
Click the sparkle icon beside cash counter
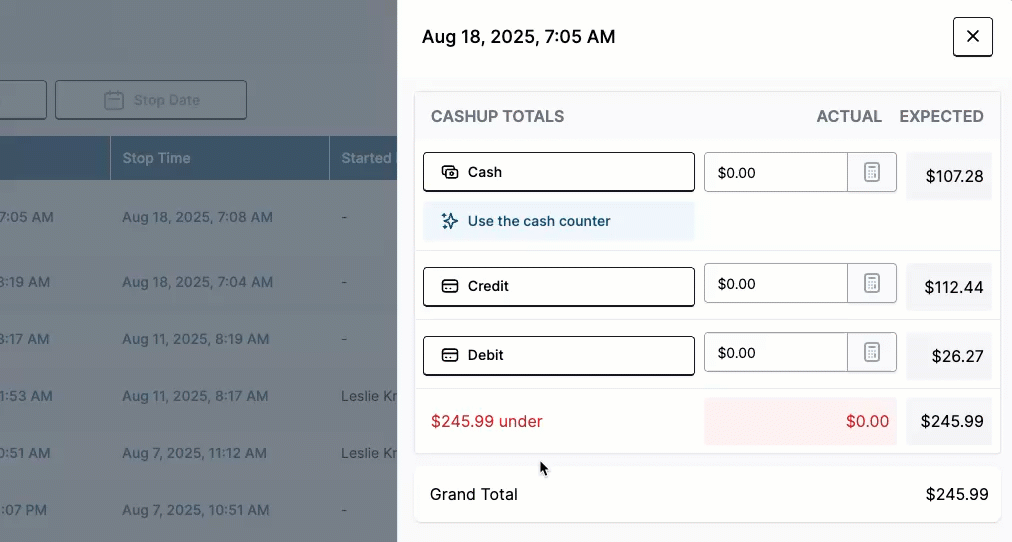pyautogui.click(x=449, y=221)
